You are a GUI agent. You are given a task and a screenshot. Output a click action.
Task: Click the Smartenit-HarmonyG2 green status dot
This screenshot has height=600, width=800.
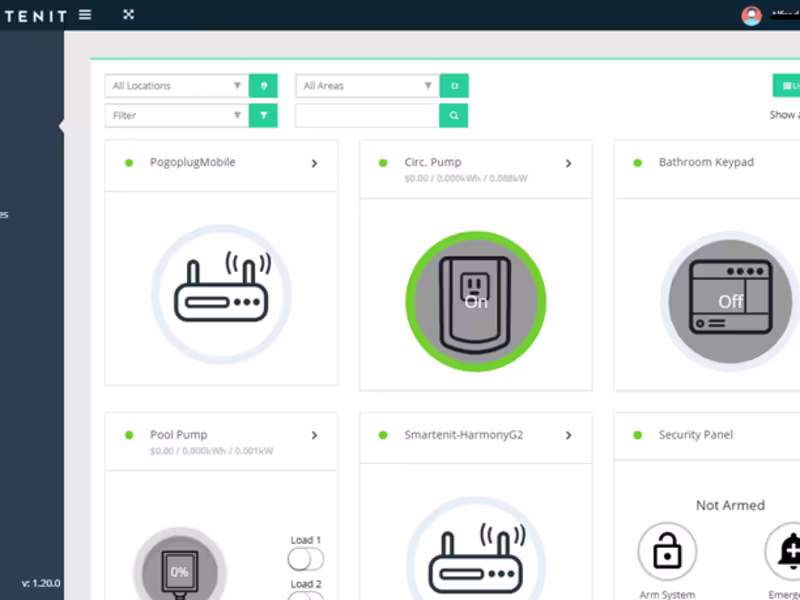(x=383, y=435)
